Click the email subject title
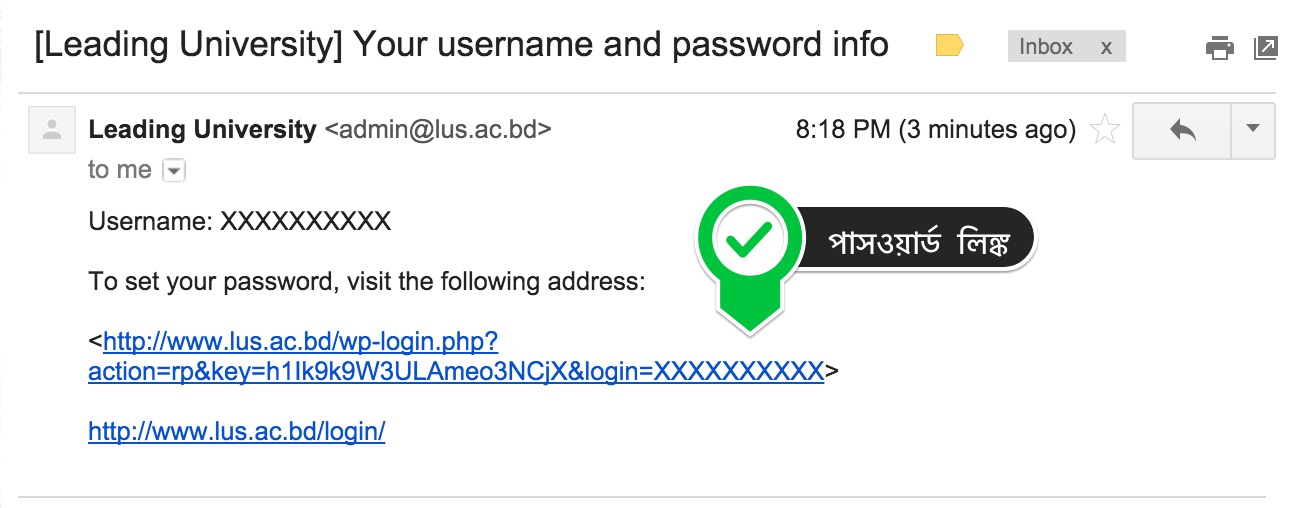Viewport: 1292px width, 508px height. (461, 44)
